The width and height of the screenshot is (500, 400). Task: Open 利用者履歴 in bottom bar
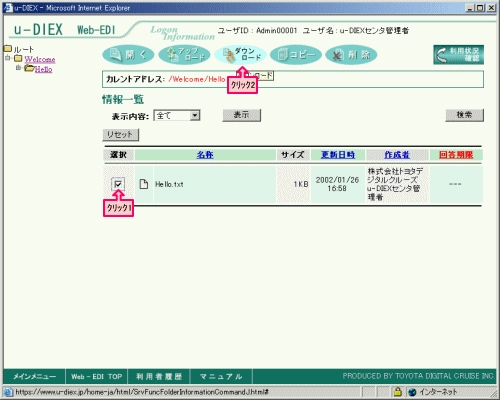coord(159,377)
